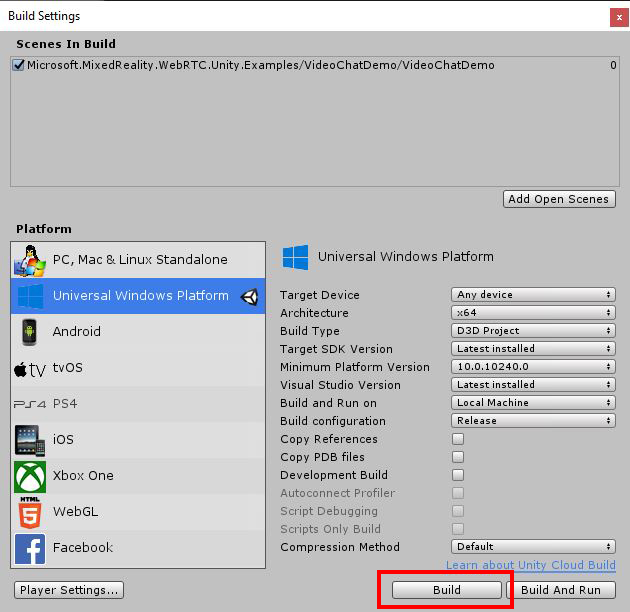Viewport: 630px width, 612px height.
Task: Open the Visual Studio Version dropdown
Action: tap(533, 385)
